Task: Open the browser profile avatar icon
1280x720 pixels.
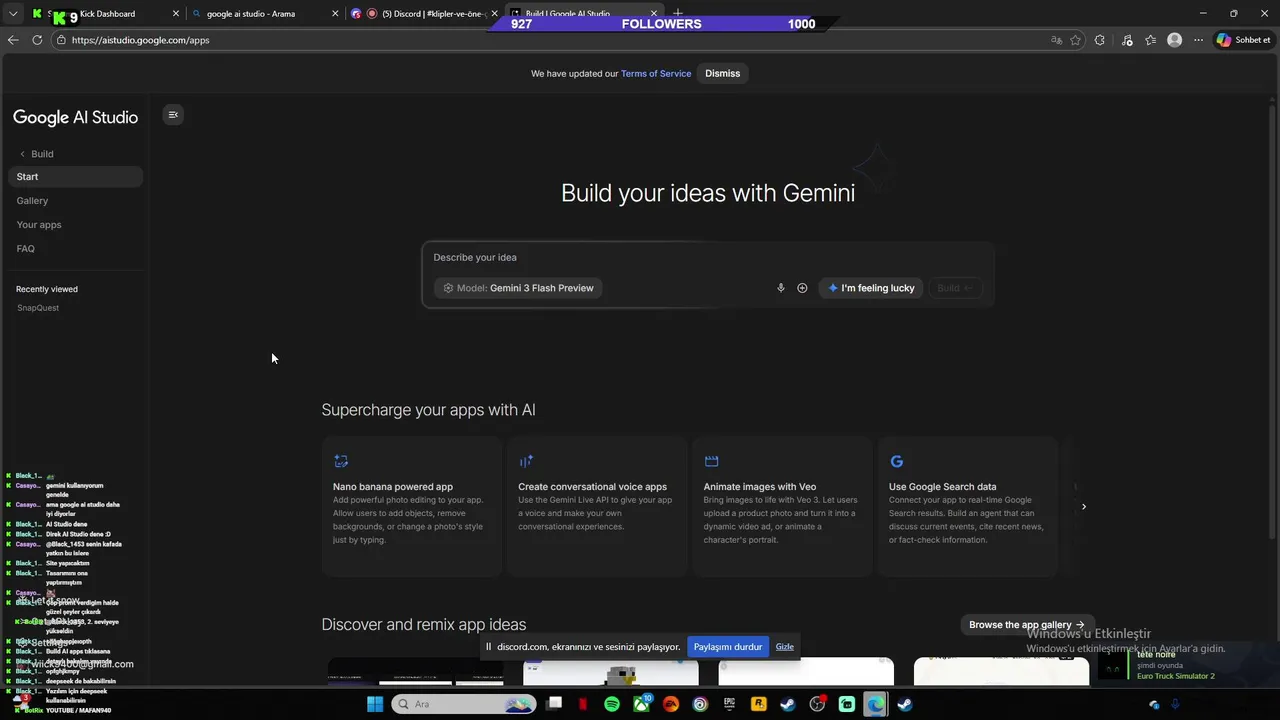Action: click(x=1175, y=40)
